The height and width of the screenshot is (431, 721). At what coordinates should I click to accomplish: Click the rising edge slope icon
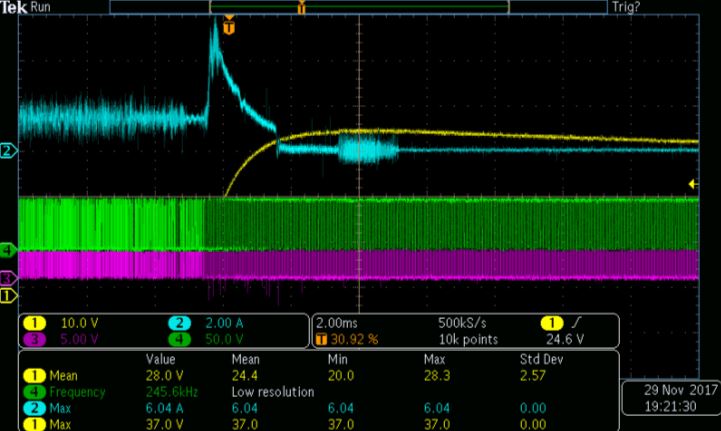[576, 322]
